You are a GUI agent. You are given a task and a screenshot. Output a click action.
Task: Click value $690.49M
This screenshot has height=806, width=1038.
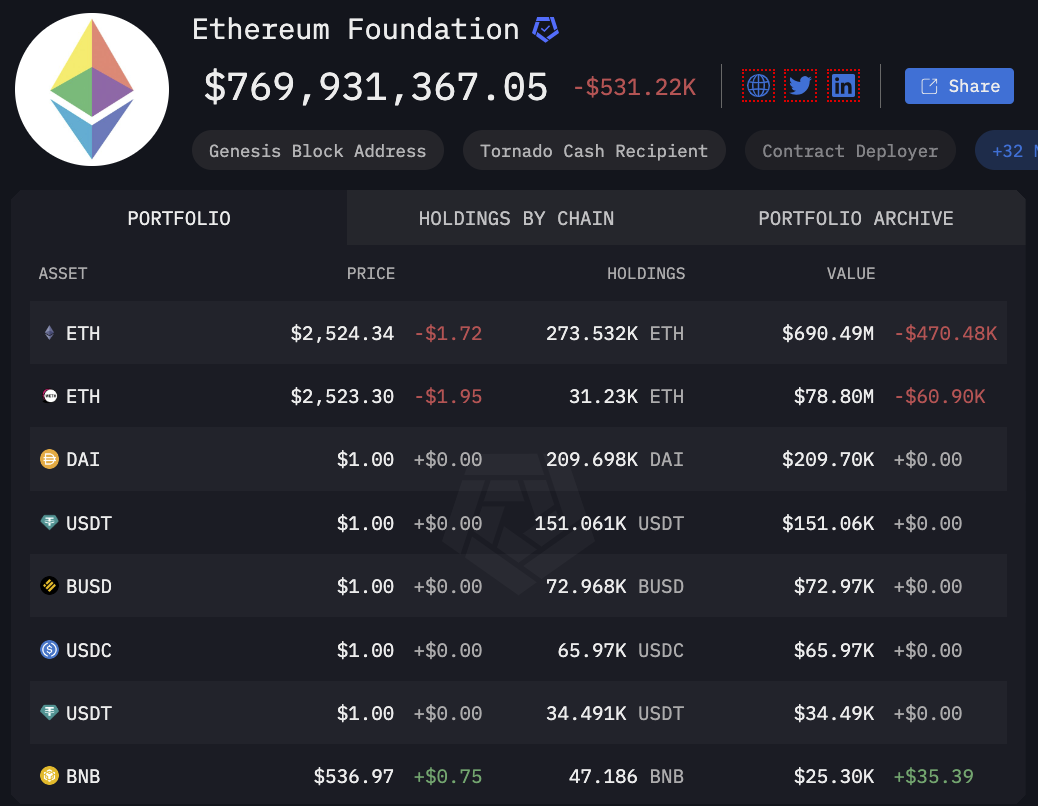(x=828, y=333)
